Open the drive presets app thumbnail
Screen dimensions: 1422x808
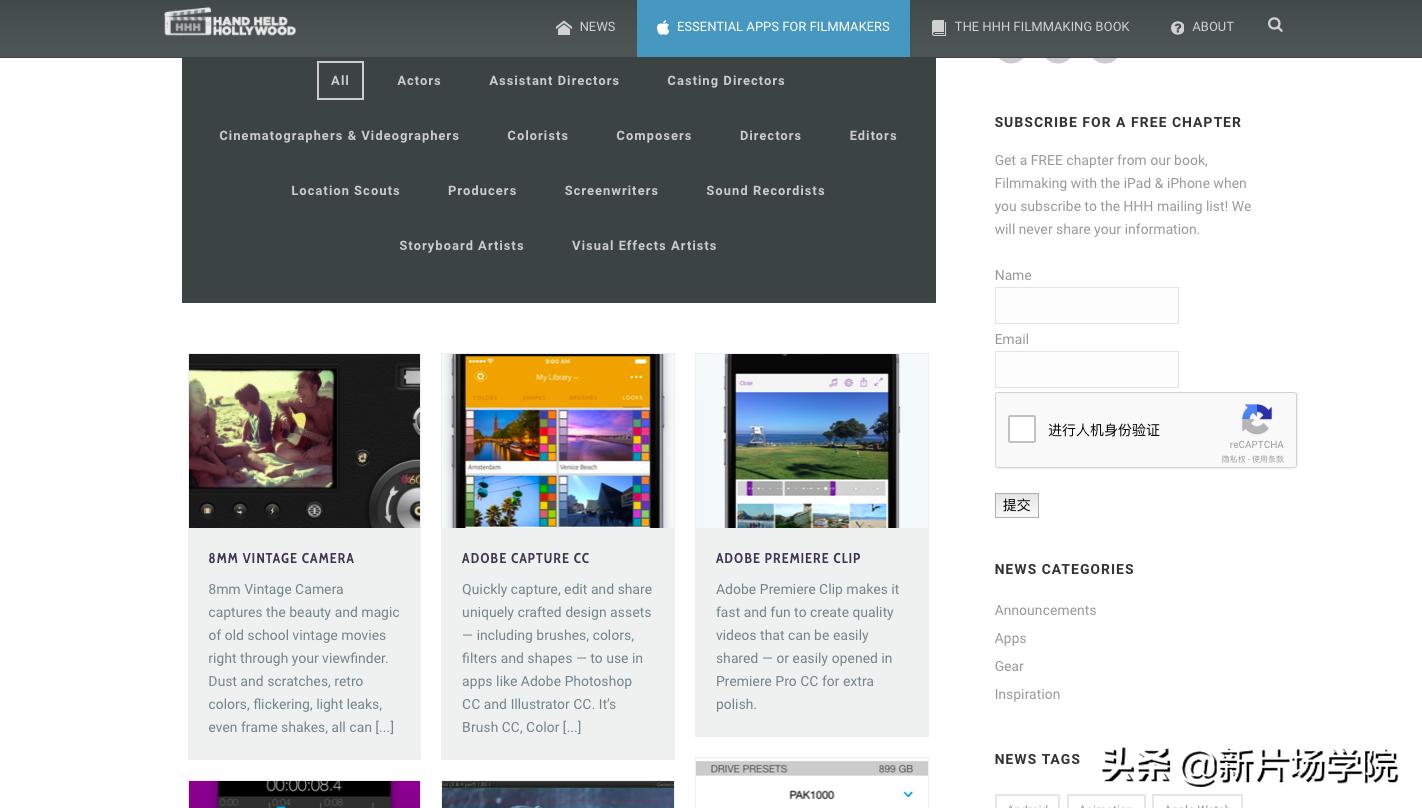[811, 783]
